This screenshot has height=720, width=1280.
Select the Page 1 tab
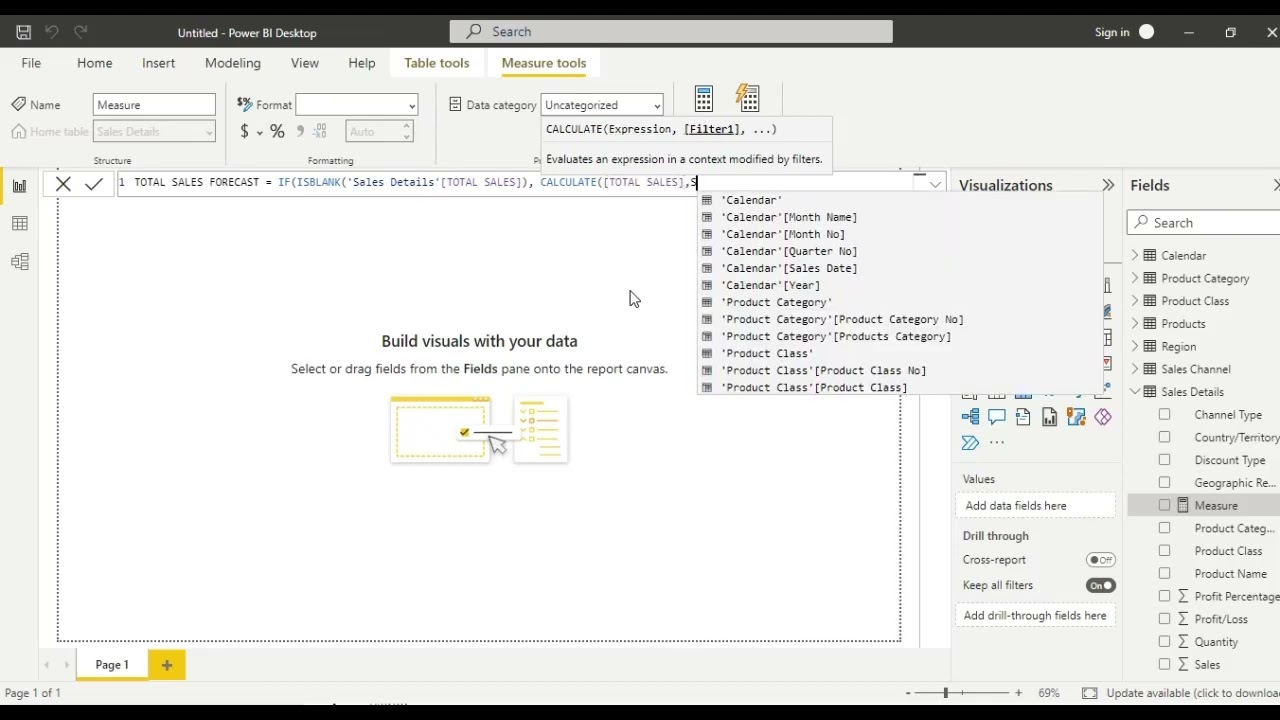(112, 665)
